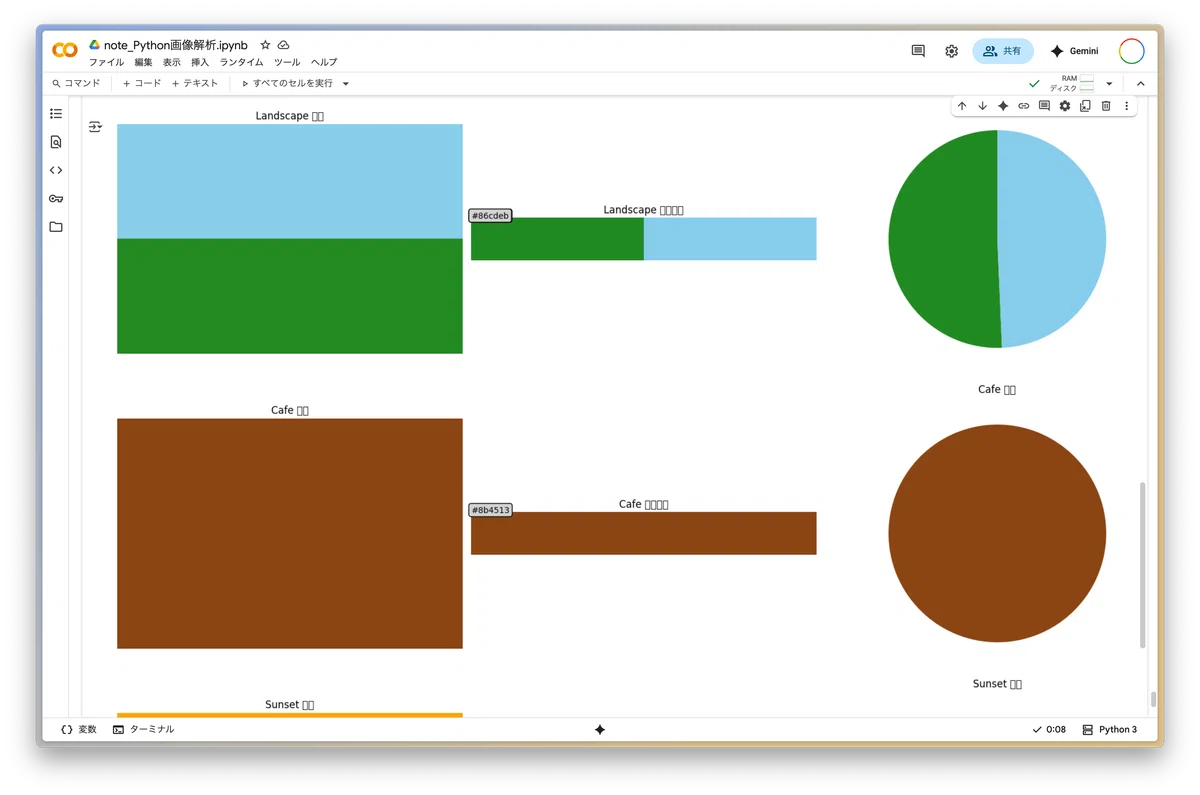Star the notebook with the star icon

tap(265, 45)
